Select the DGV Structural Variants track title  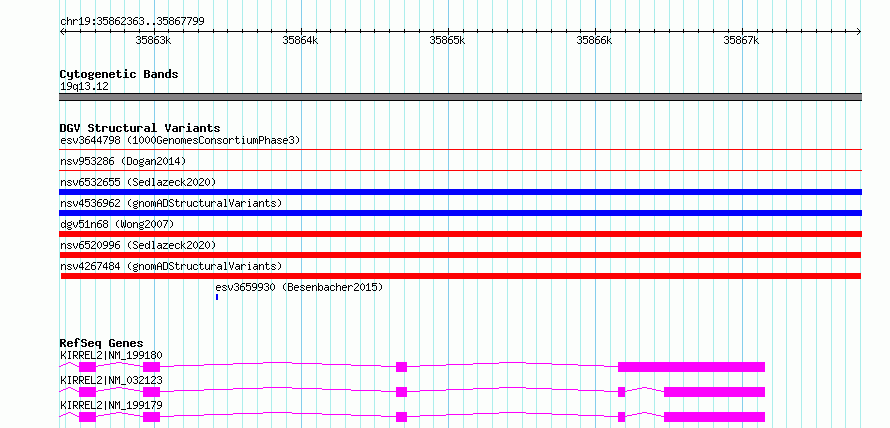coord(140,128)
